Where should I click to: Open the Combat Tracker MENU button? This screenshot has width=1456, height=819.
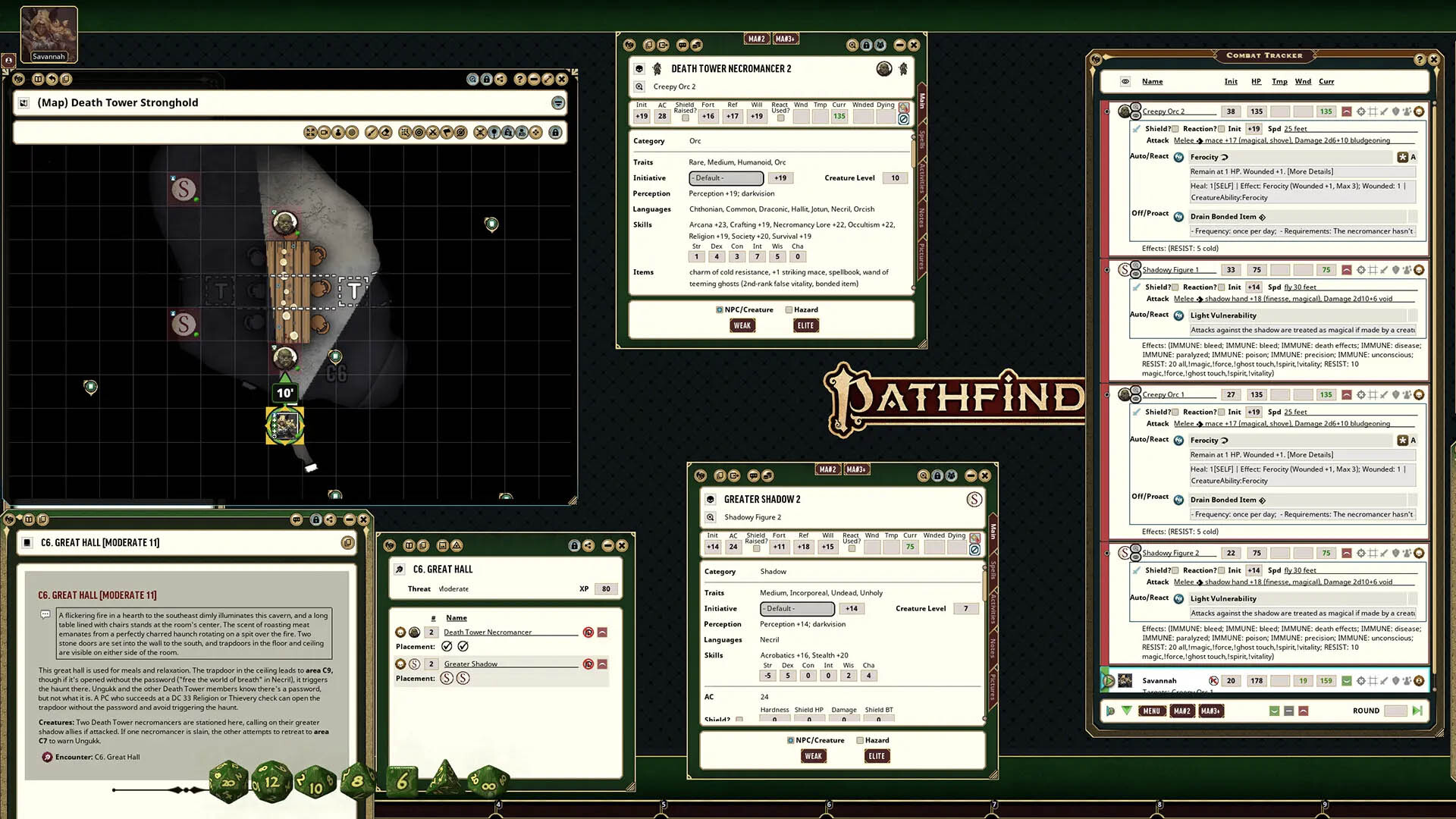tap(1151, 711)
